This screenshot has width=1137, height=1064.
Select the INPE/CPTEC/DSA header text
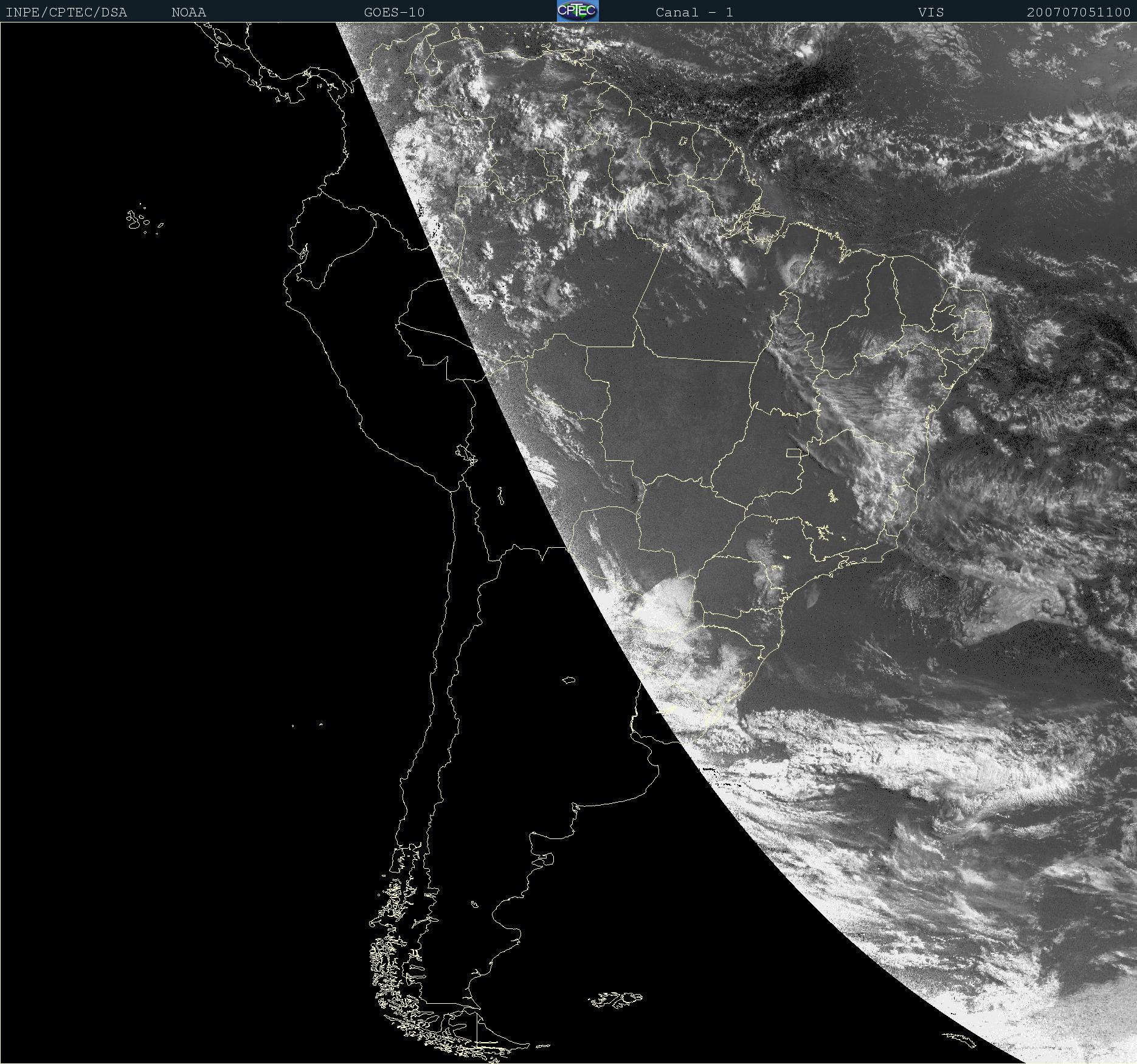[66, 12]
